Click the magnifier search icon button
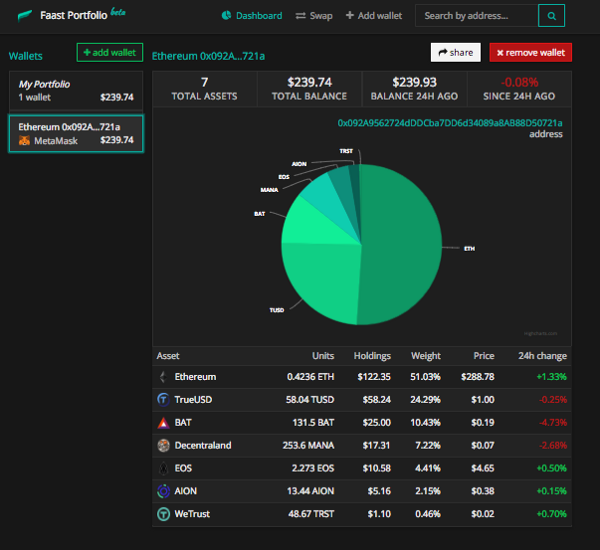600x550 pixels. coord(551,16)
